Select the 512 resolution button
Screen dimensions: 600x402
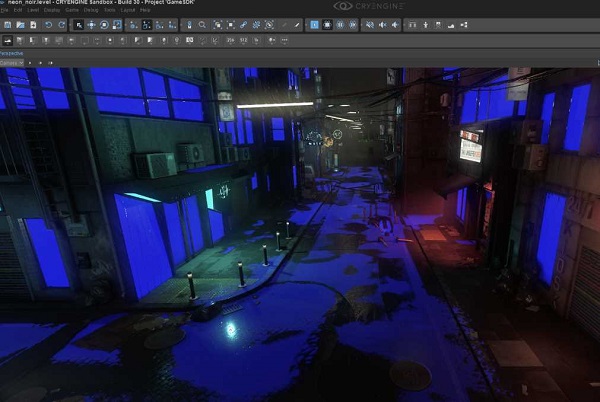click(244, 40)
